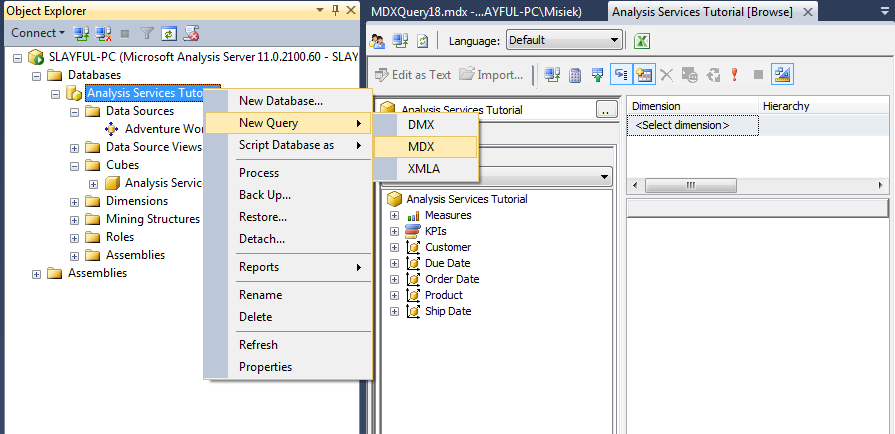Pin the Object Explorer panel
Image resolution: width=895 pixels, height=434 pixels.
335,10
